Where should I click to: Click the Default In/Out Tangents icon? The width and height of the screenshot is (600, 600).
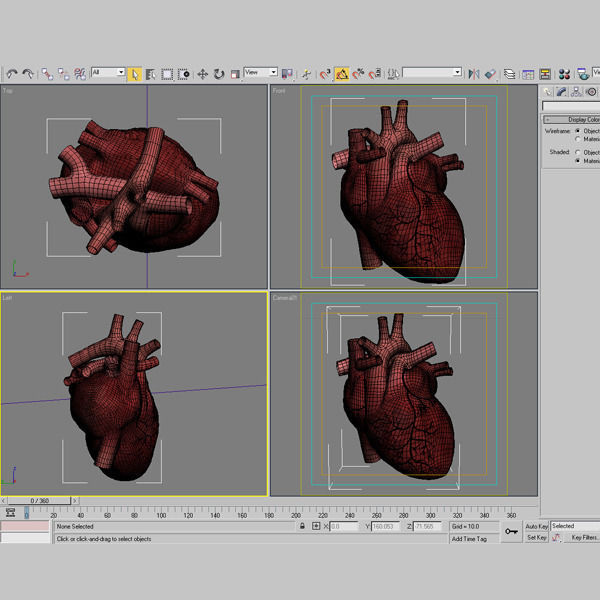(x=556, y=537)
